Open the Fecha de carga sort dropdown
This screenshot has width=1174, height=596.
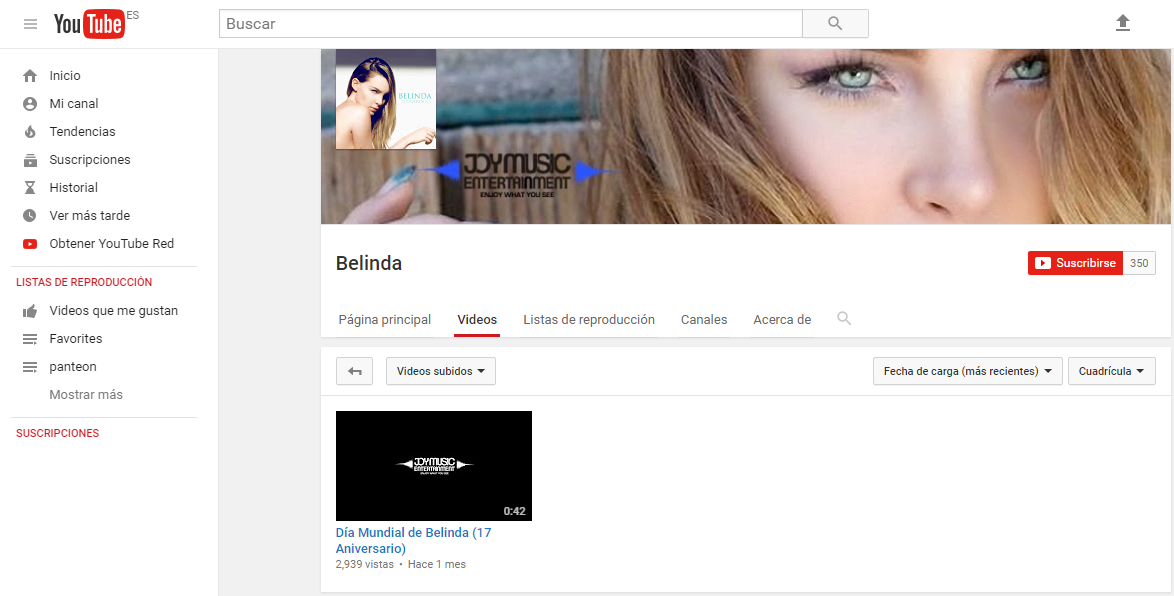pyautogui.click(x=967, y=371)
